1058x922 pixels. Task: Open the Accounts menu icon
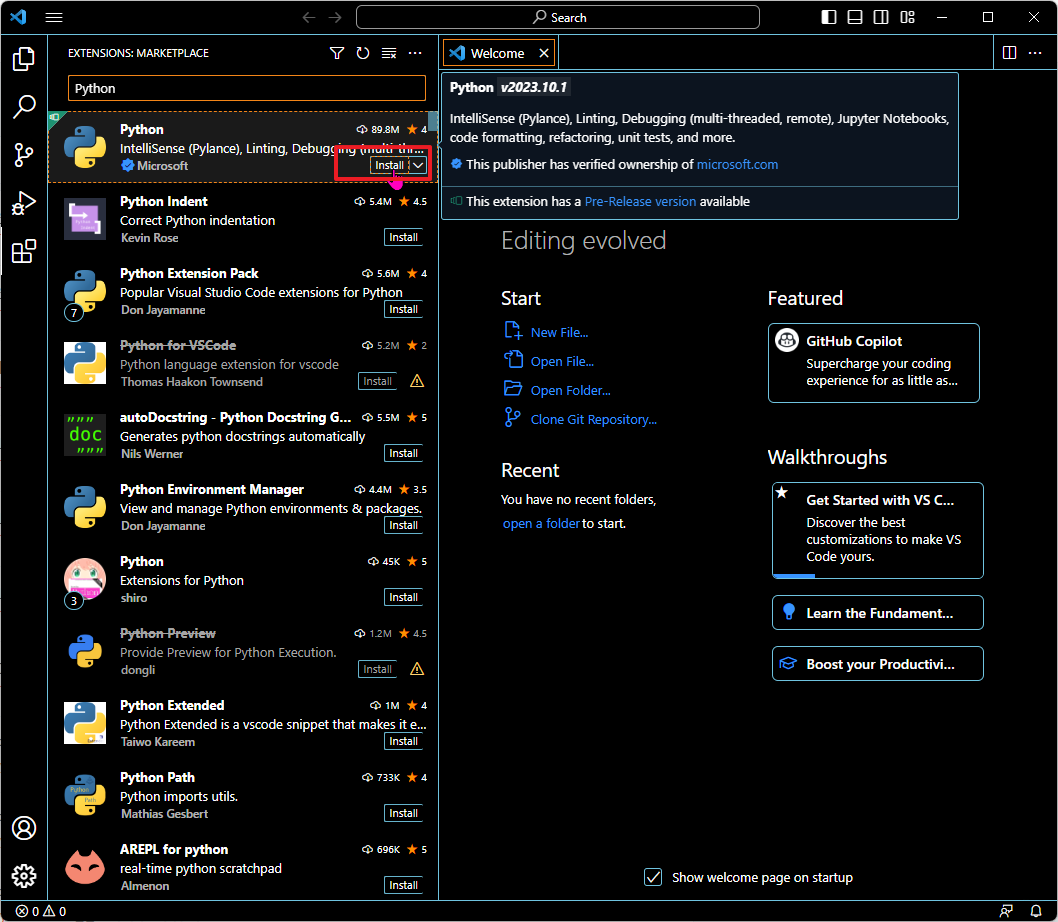[24, 828]
